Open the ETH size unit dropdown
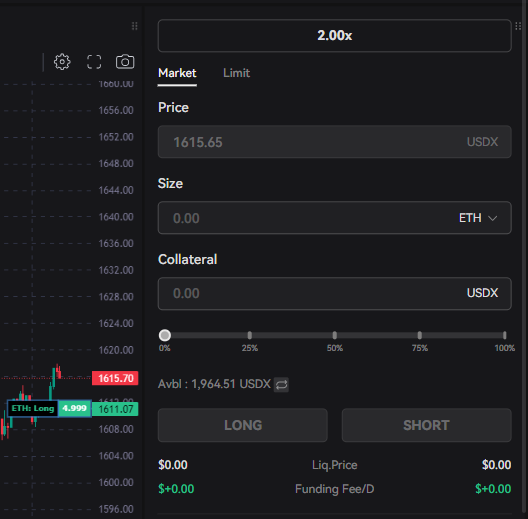Image resolution: width=528 pixels, height=519 pixels. coord(478,218)
